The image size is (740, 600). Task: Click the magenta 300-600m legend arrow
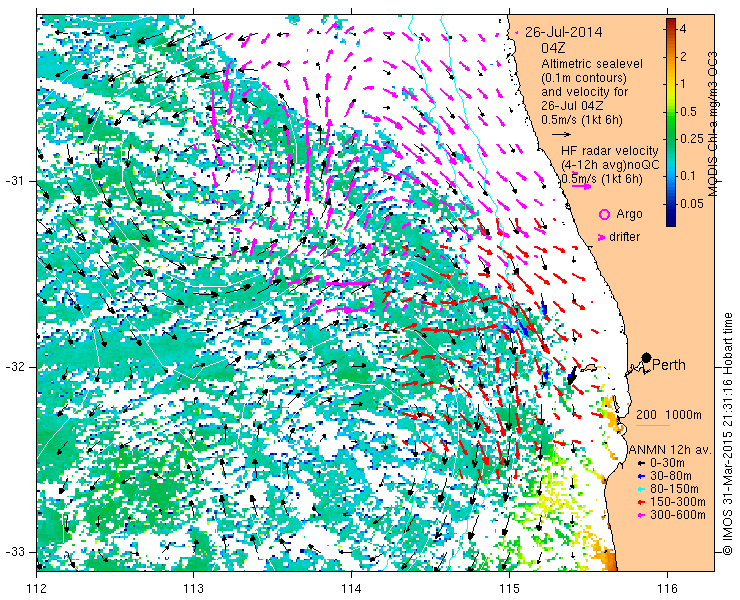tap(640, 515)
